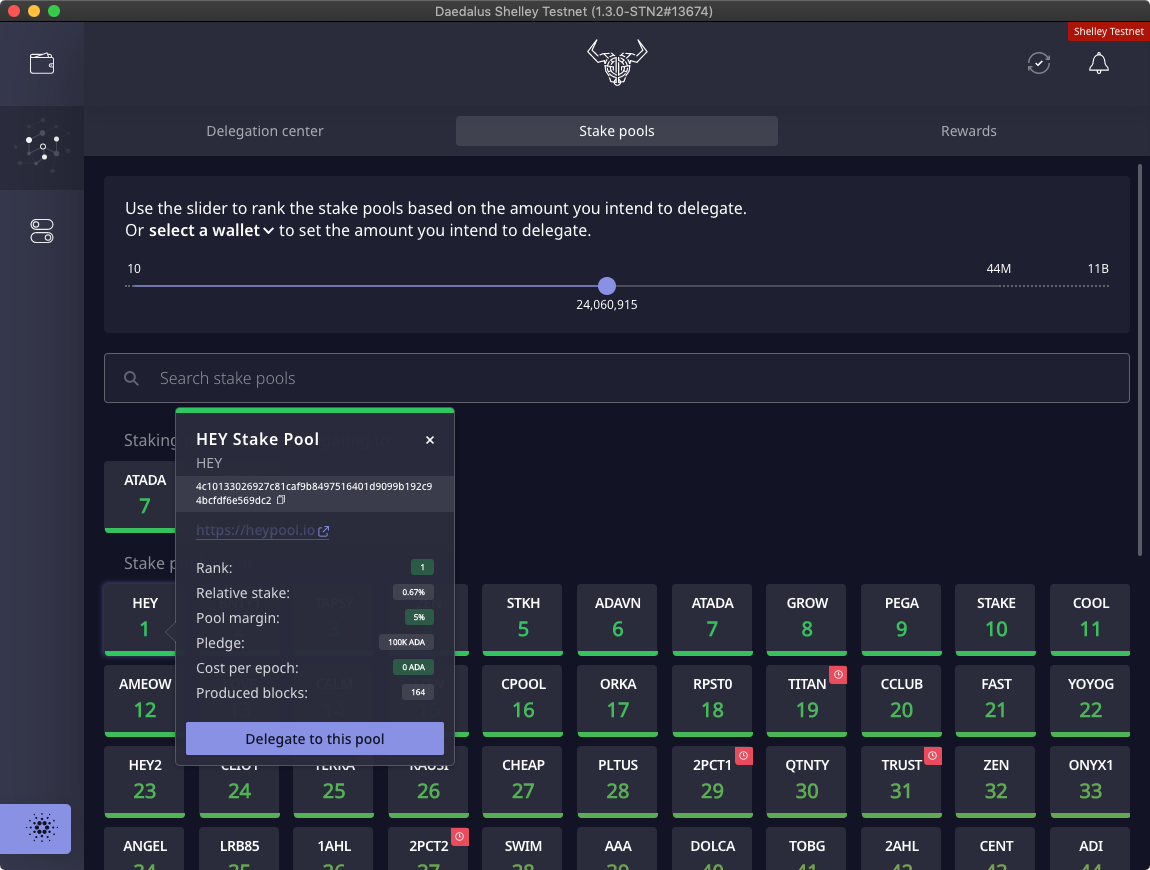Select the STKH pool ranked 5
This screenshot has height=870, width=1150.
click(523, 617)
